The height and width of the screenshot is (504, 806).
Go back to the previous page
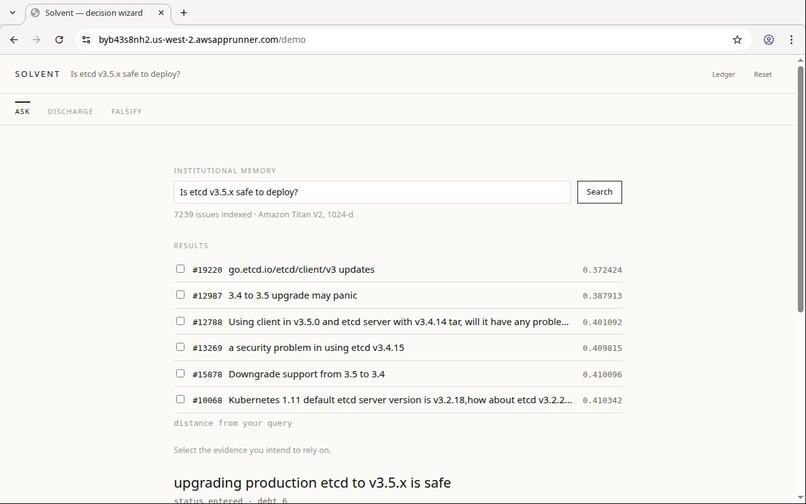(14, 40)
